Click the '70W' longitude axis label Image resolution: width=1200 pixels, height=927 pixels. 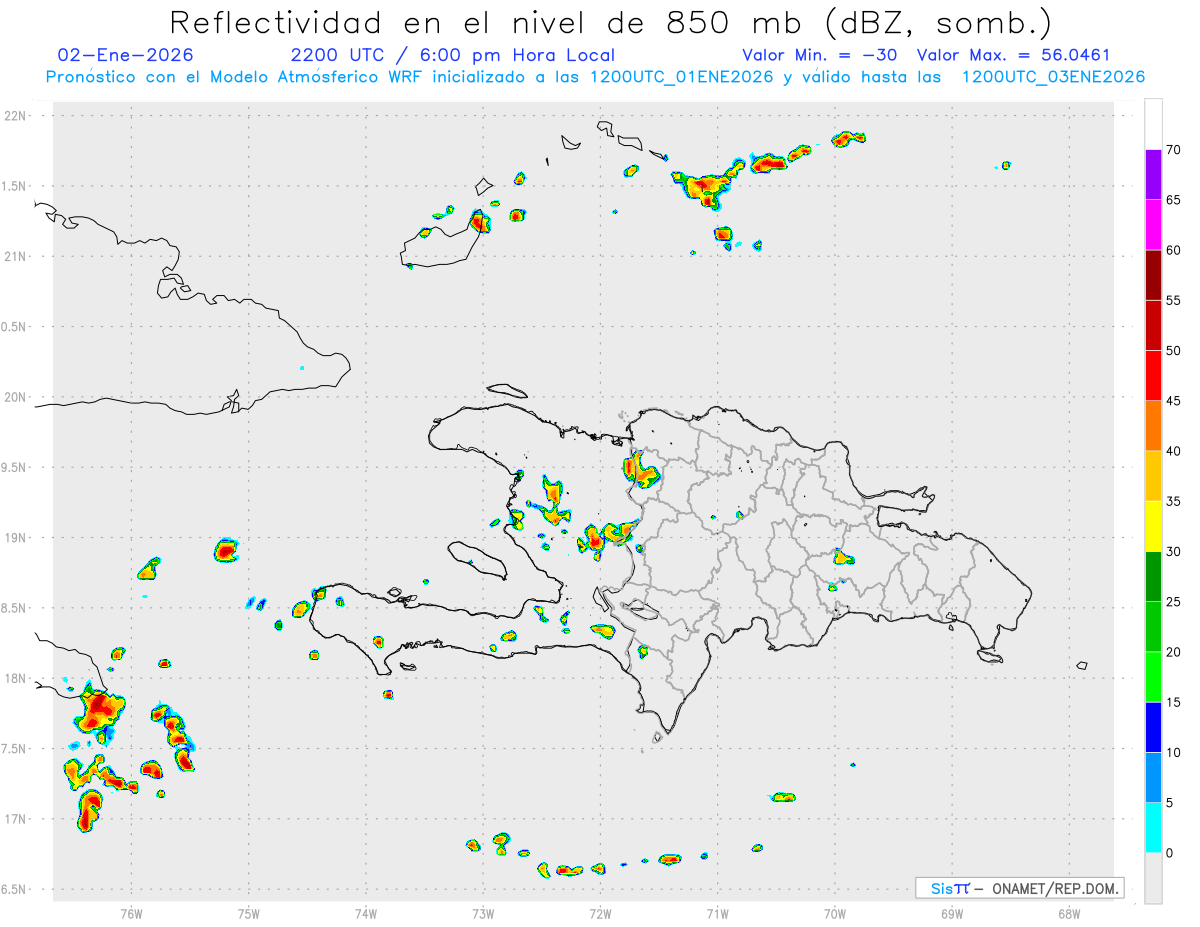click(835, 913)
